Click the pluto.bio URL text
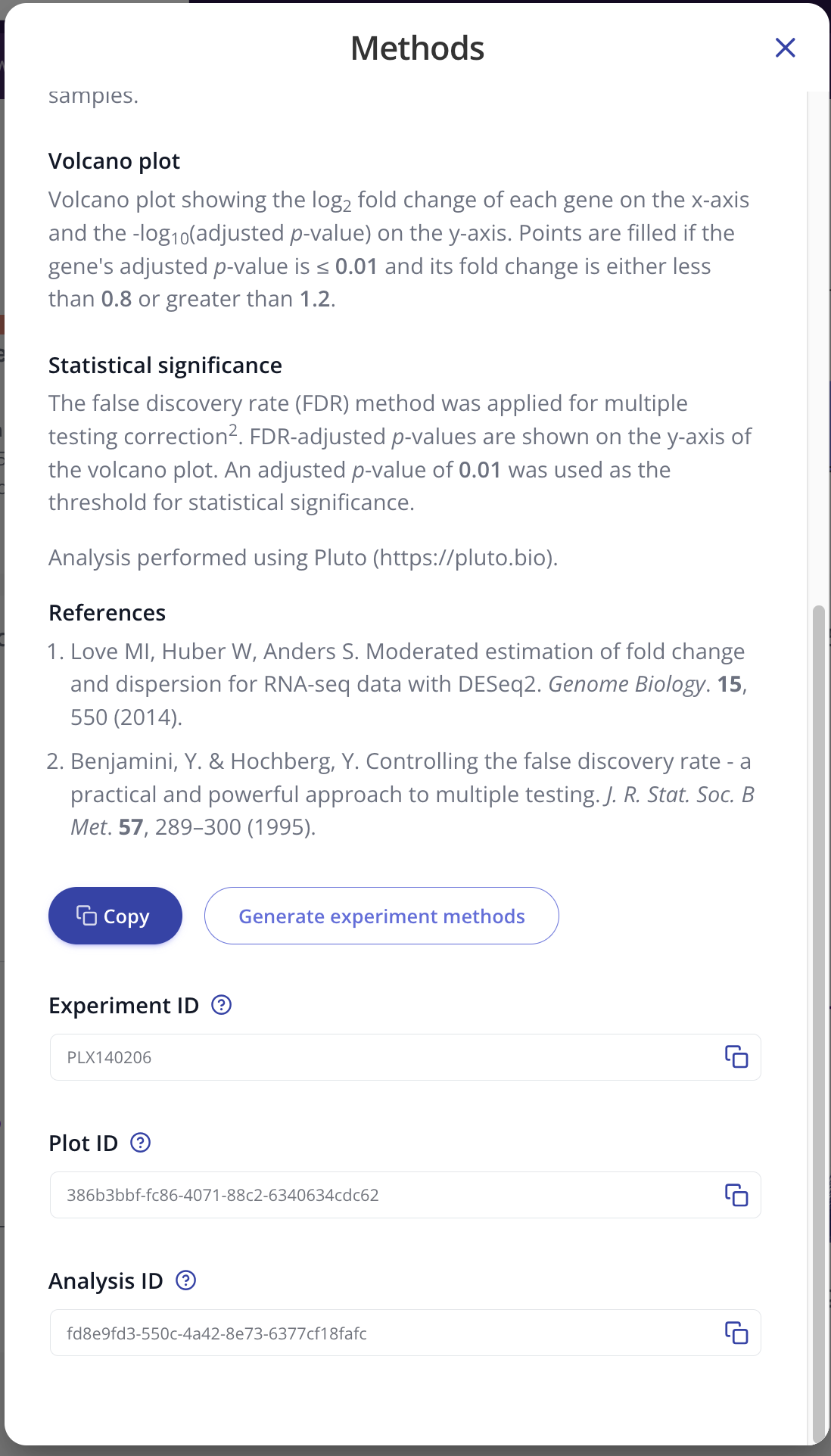The width and height of the screenshot is (831, 1456). (465, 558)
